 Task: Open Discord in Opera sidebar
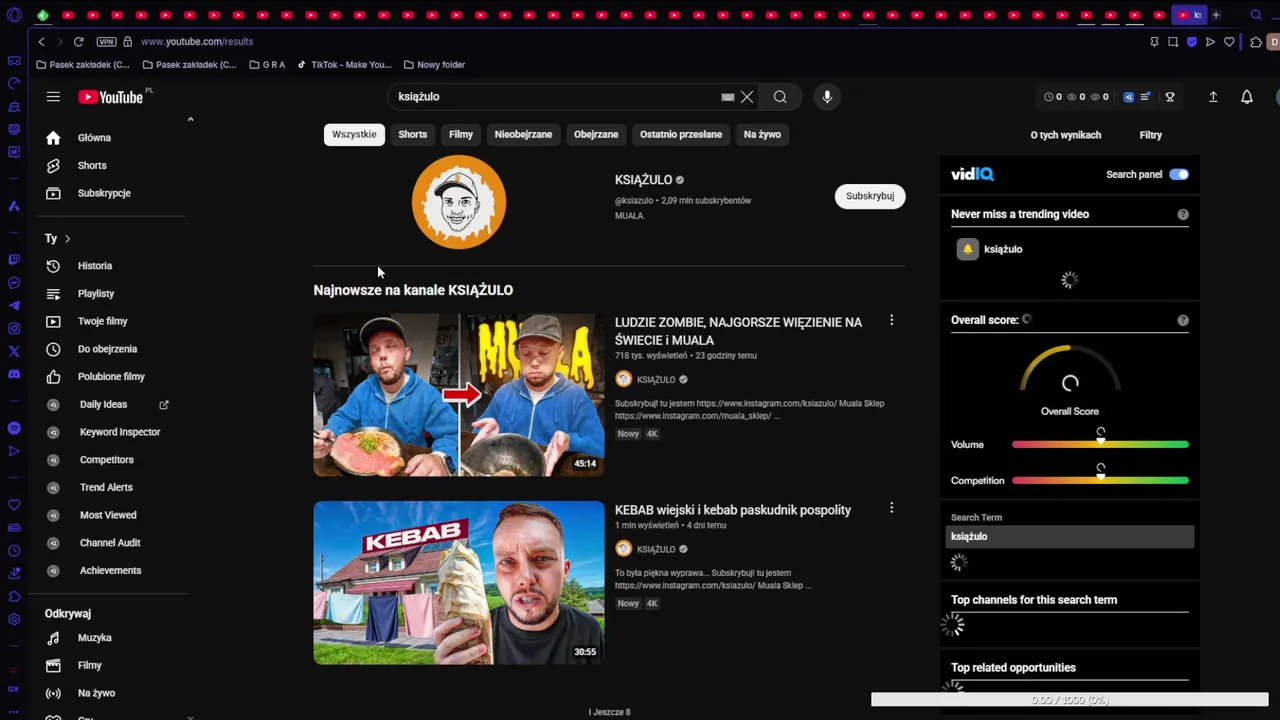[14, 375]
